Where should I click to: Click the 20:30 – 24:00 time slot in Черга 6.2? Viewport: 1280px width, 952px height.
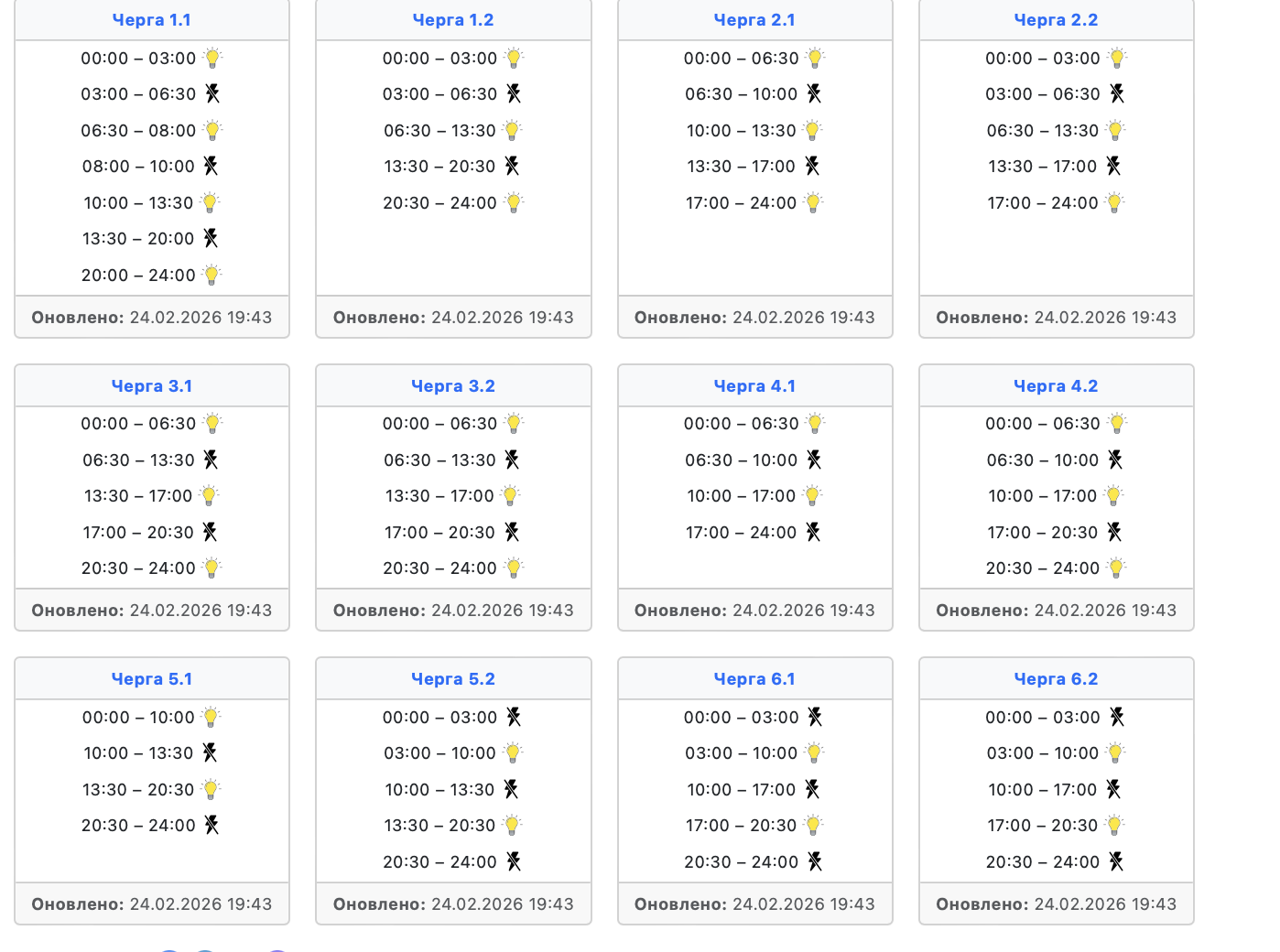1042,862
